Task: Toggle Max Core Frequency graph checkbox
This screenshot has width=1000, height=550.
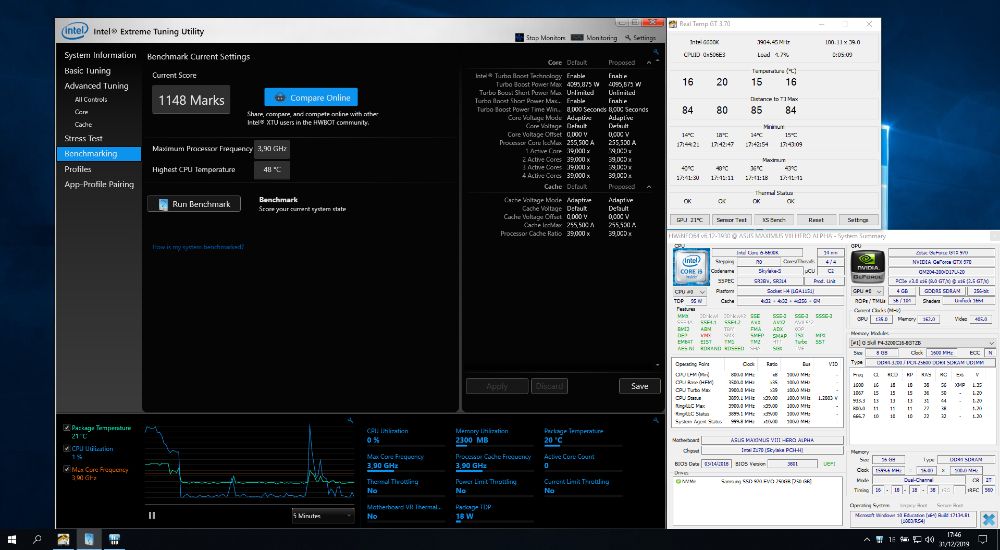Action: point(67,469)
